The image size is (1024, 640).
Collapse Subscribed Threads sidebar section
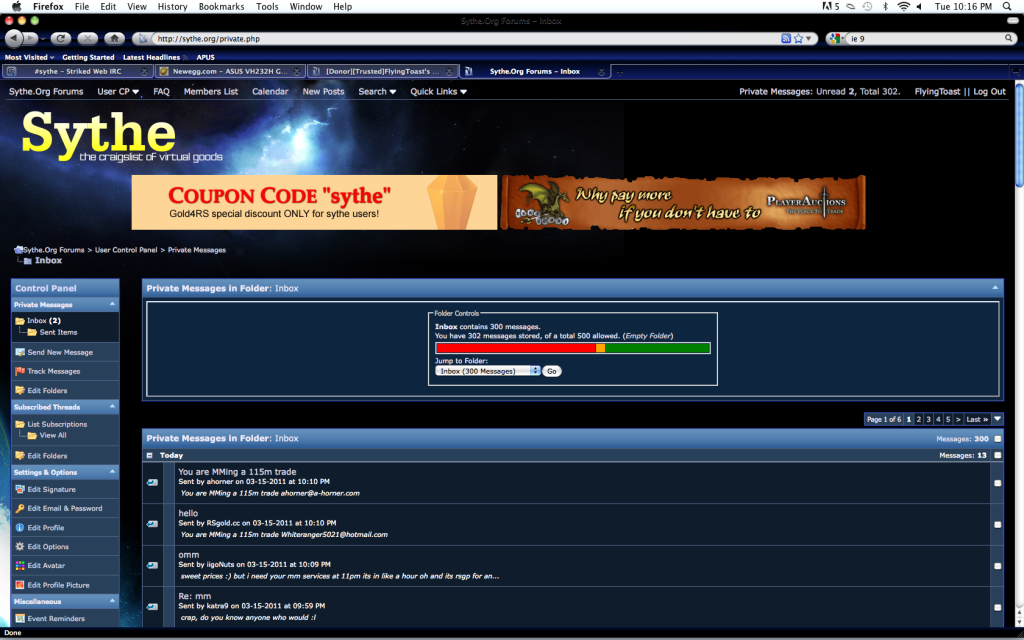click(x=112, y=406)
